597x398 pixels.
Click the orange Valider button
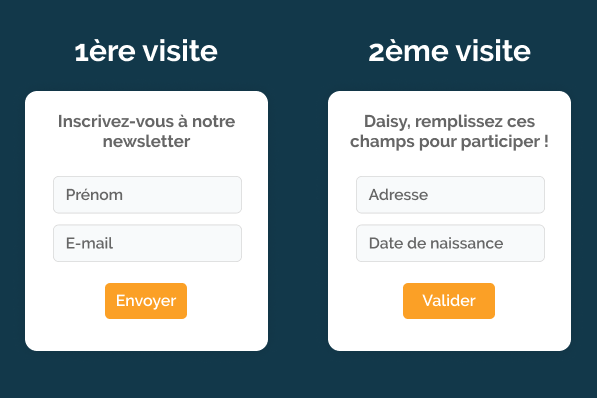pyautogui.click(x=449, y=301)
